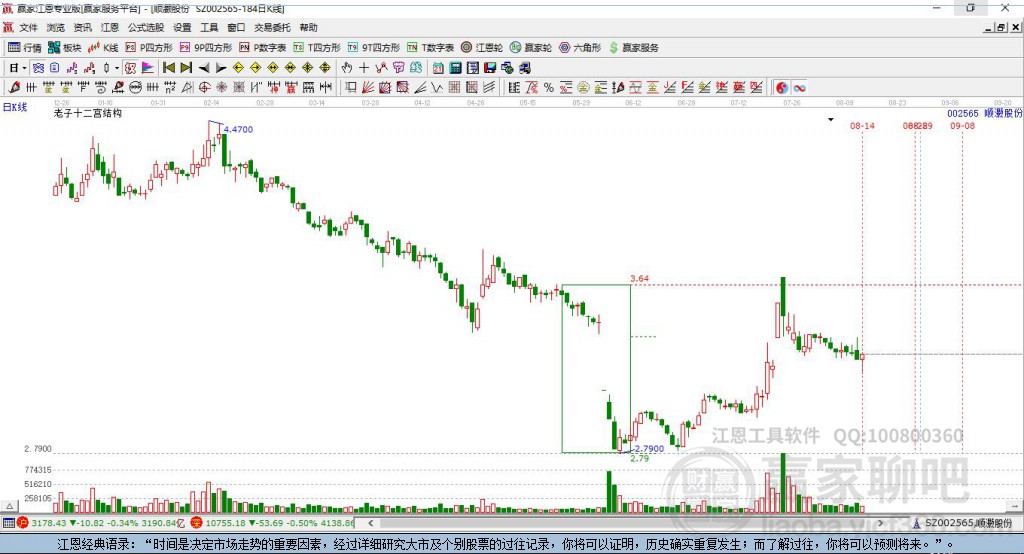Click the 08-14 date line marker
Image resolution: width=1024 pixels, height=554 pixels.
pyautogui.click(x=862, y=125)
